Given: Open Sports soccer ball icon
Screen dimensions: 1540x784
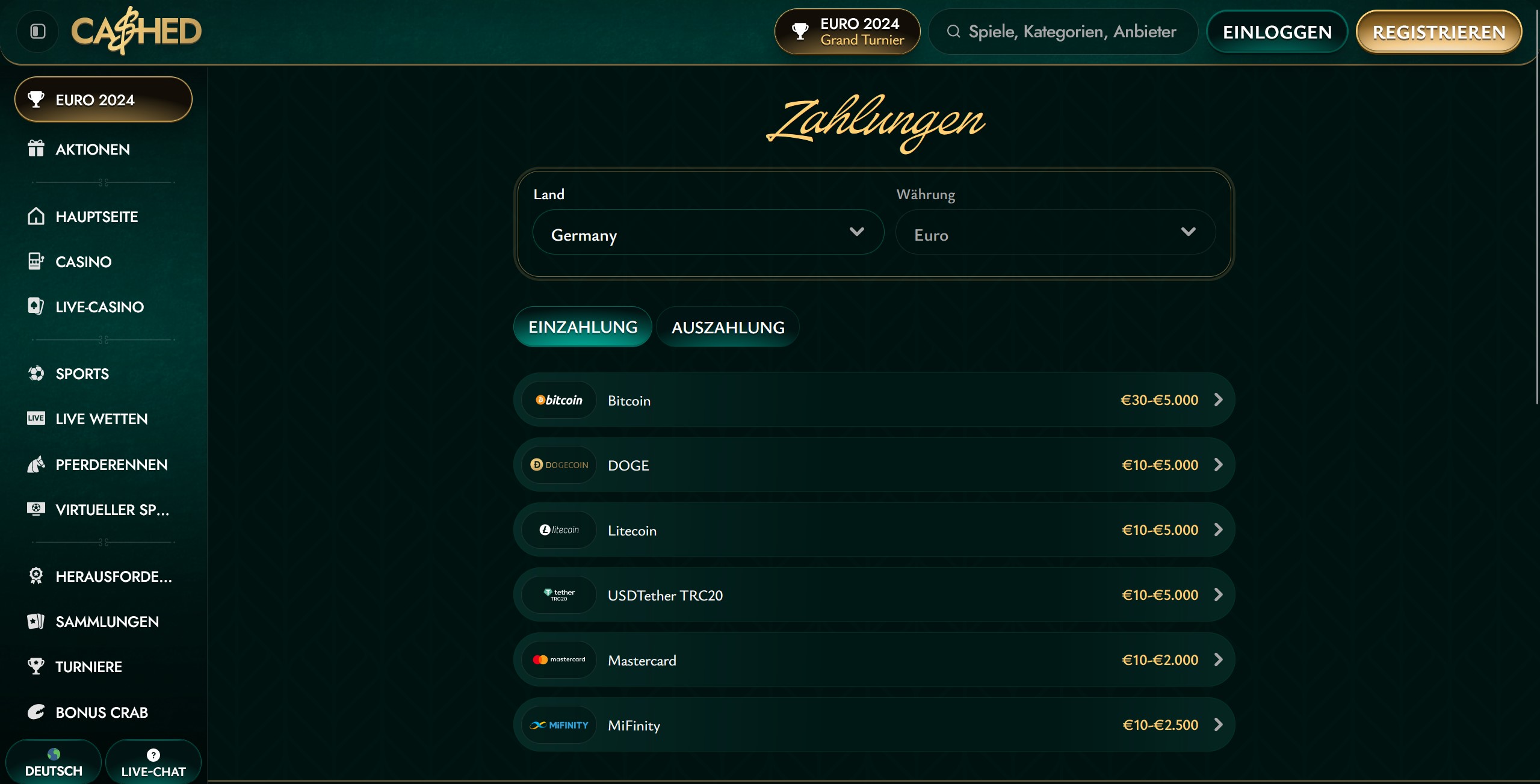Looking at the screenshot, I should (x=36, y=373).
